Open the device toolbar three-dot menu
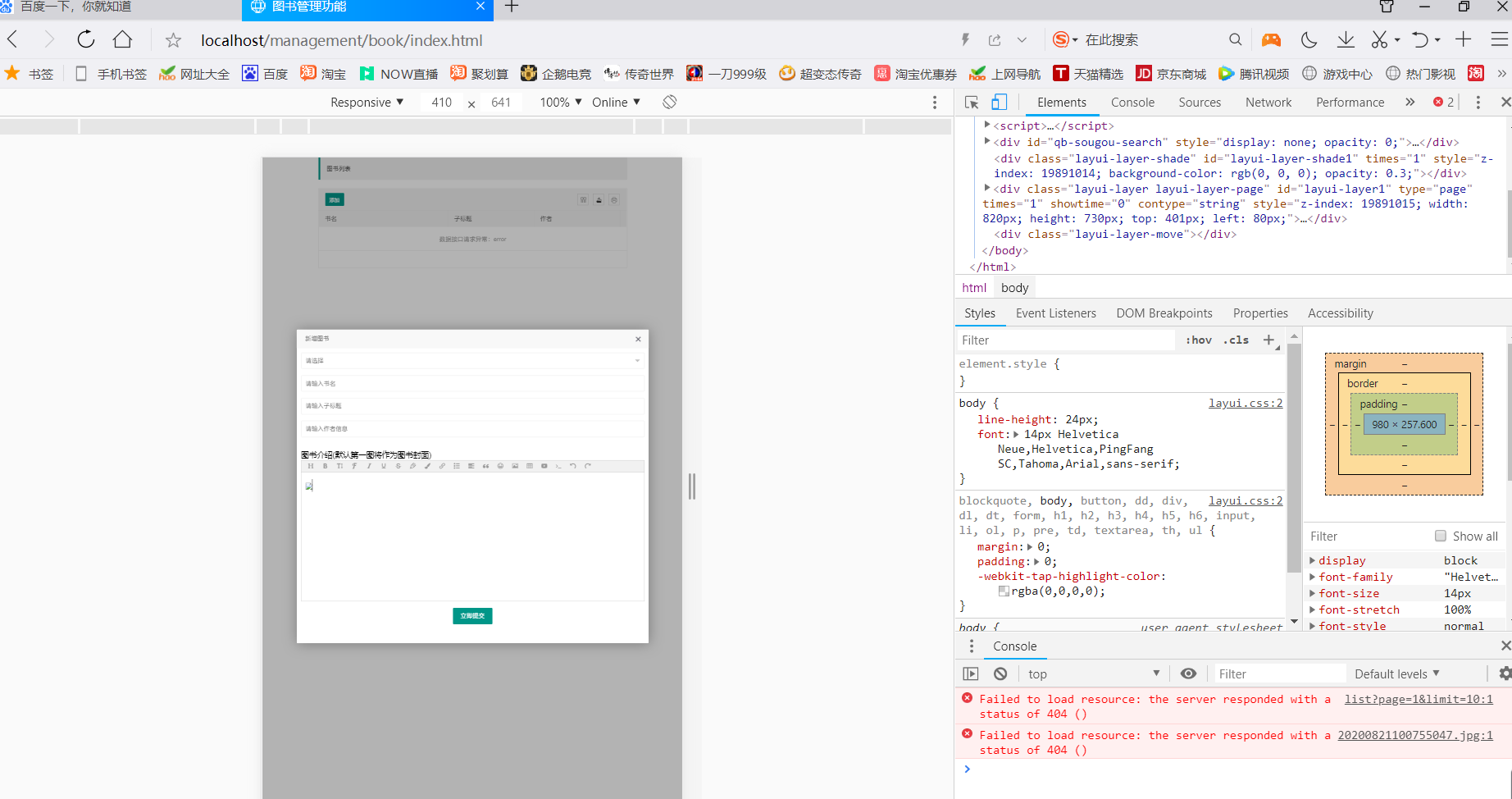 point(935,103)
